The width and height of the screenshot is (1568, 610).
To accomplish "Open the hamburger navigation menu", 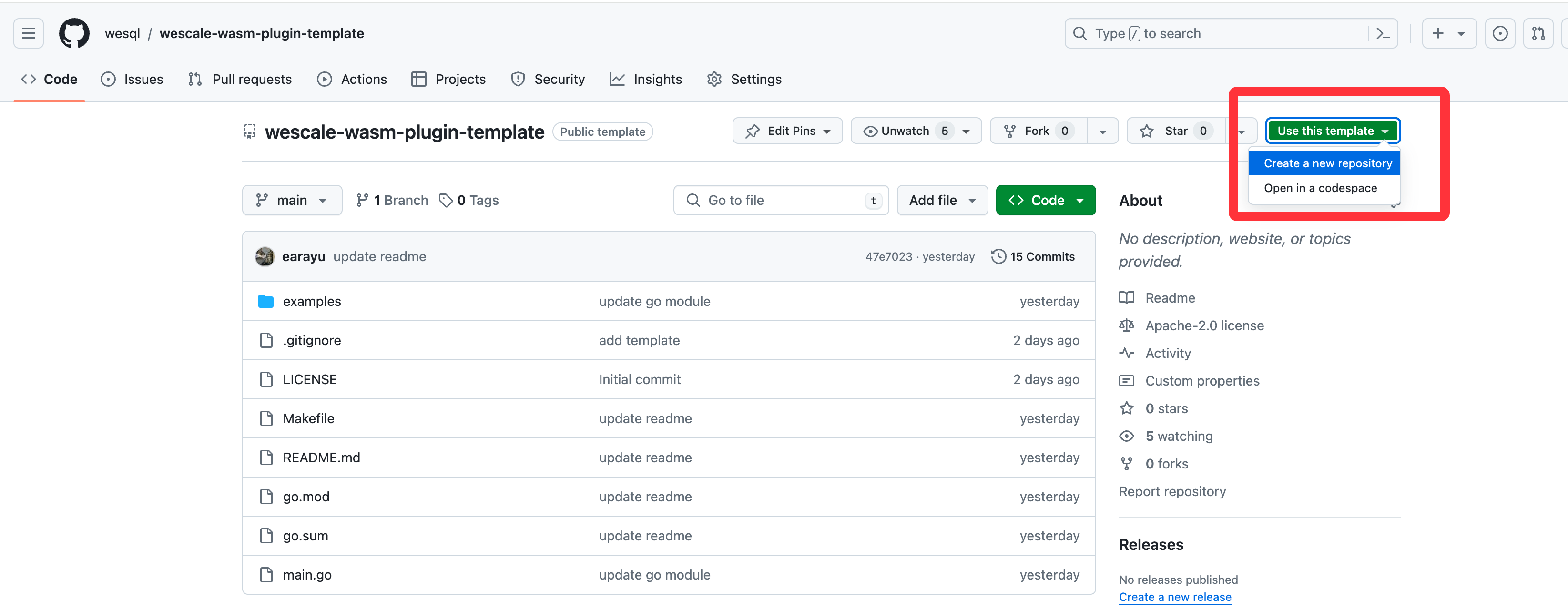I will point(29,33).
